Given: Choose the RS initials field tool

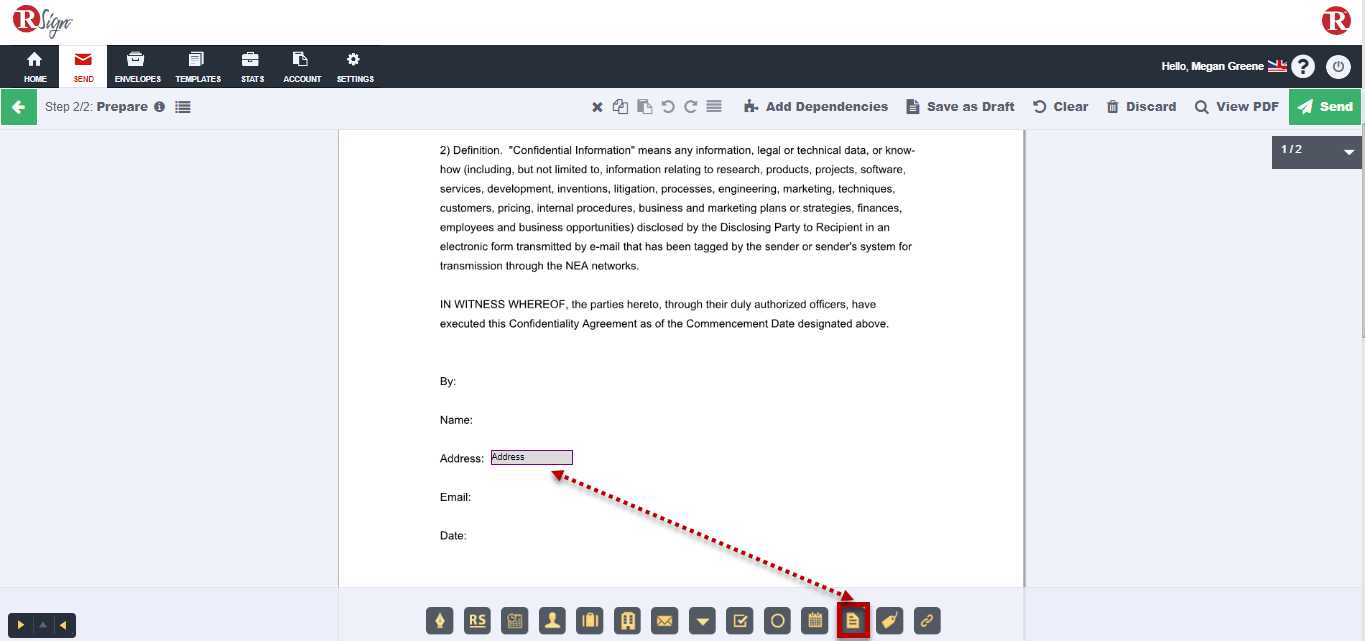Looking at the screenshot, I should coord(478,621).
